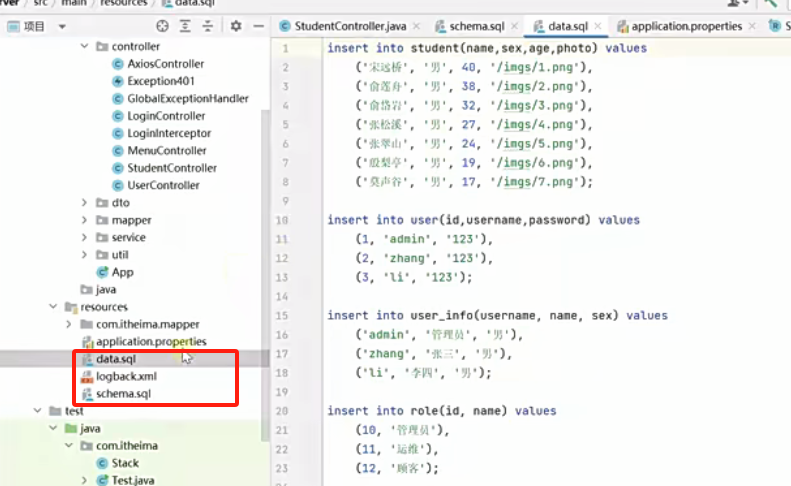
Task: Collapse the com.itheima test package
Action: (69, 446)
